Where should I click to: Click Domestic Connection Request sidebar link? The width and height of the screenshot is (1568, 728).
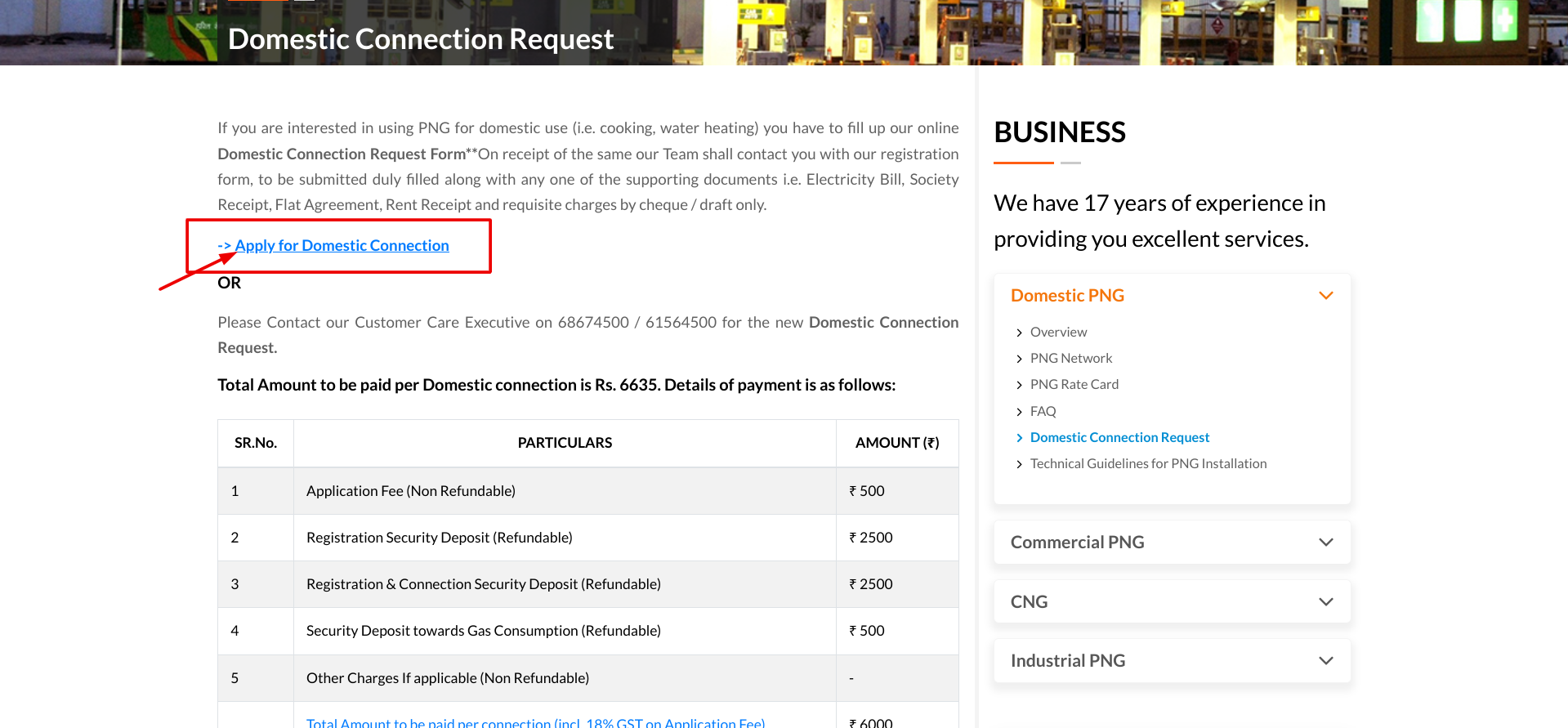(1119, 438)
